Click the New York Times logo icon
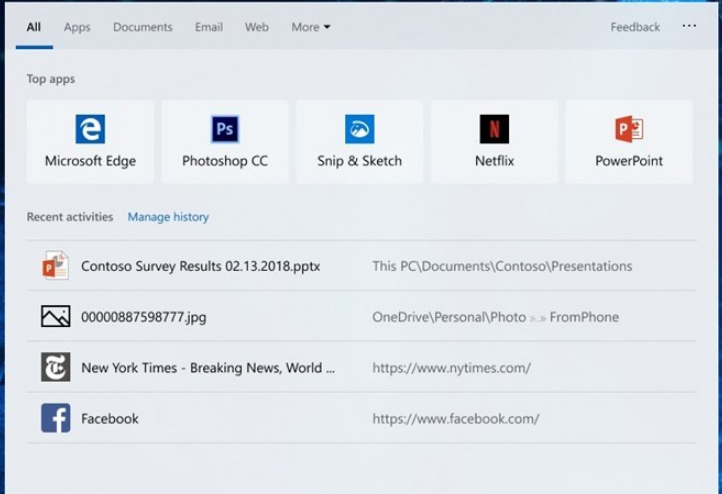 [x=56, y=367]
